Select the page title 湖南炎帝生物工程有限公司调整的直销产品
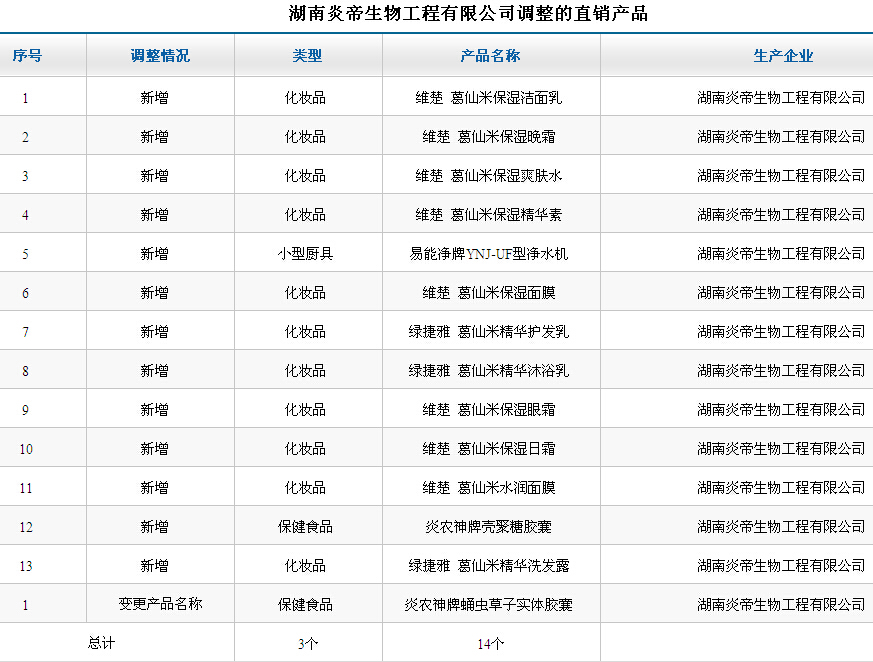The image size is (873, 662). tap(468, 13)
